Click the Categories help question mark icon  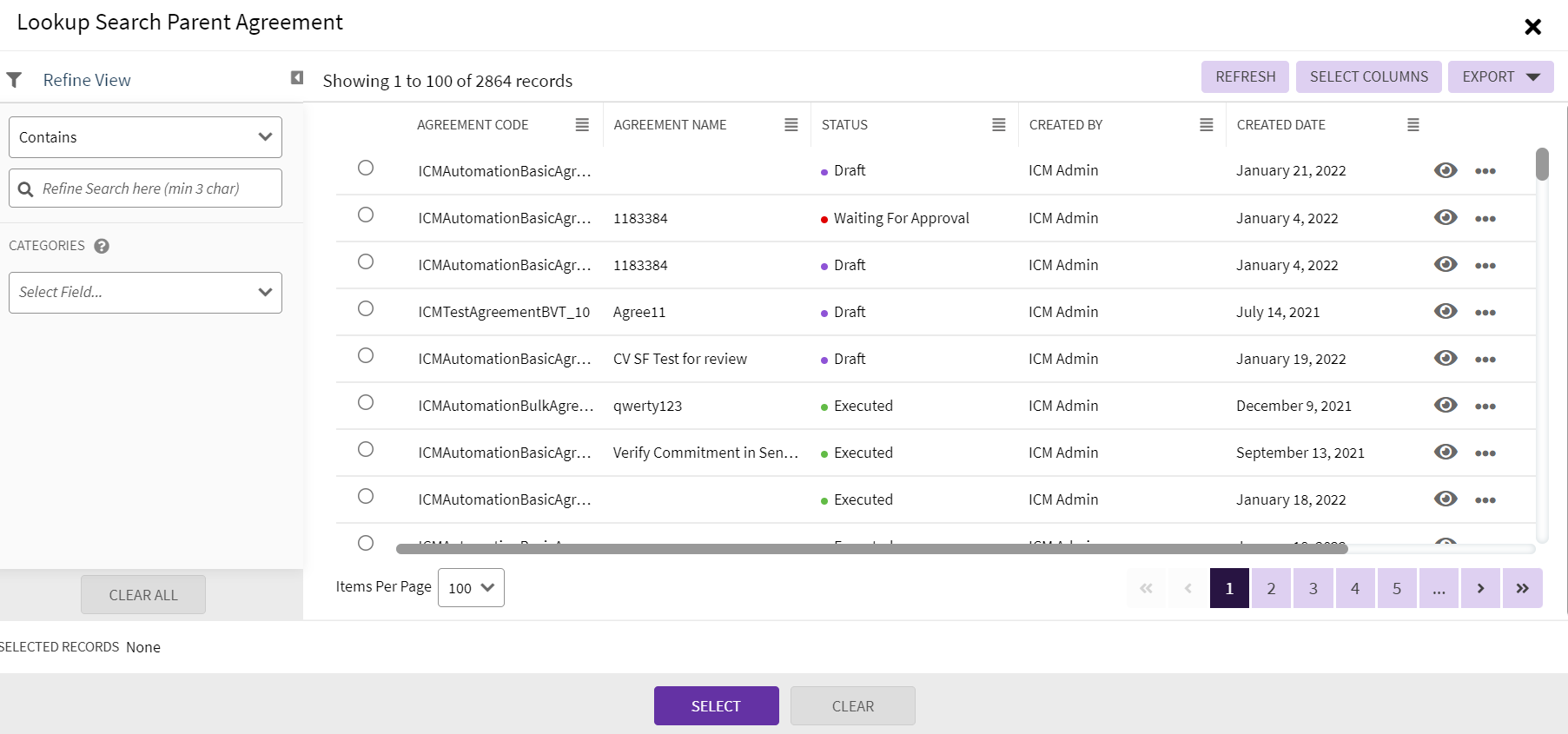[x=102, y=246]
